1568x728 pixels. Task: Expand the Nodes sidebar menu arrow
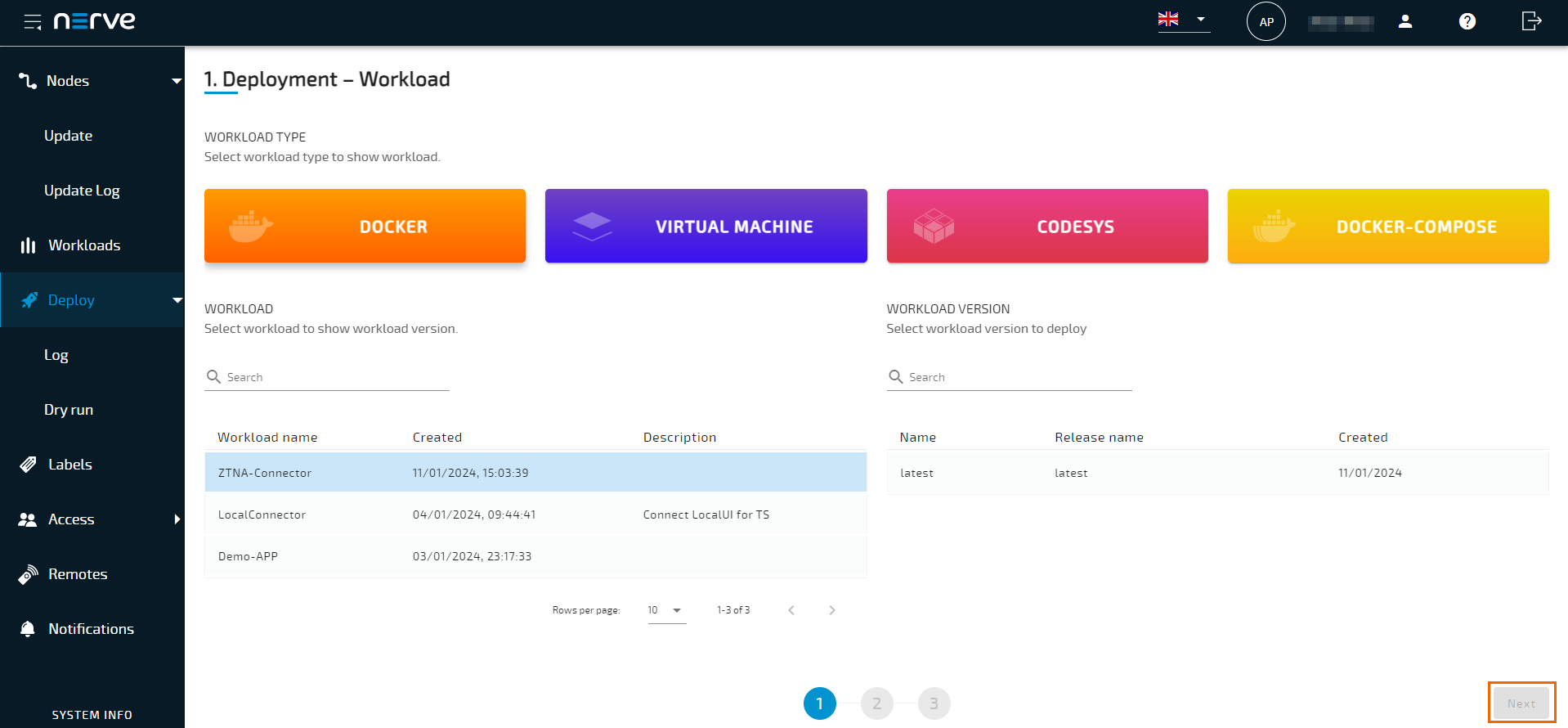(x=176, y=81)
